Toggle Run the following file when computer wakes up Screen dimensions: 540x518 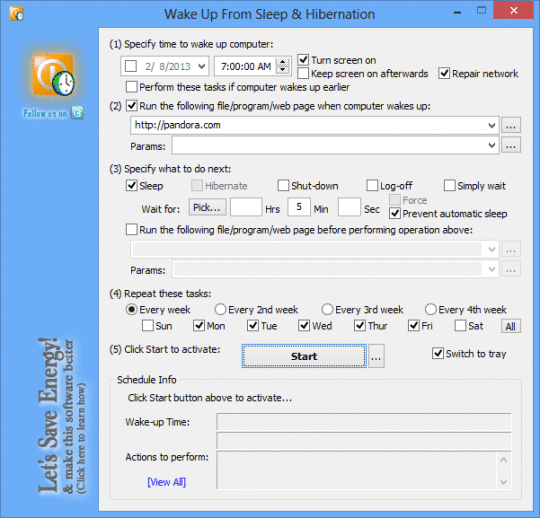pyautogui.click(x=132, y=106)
